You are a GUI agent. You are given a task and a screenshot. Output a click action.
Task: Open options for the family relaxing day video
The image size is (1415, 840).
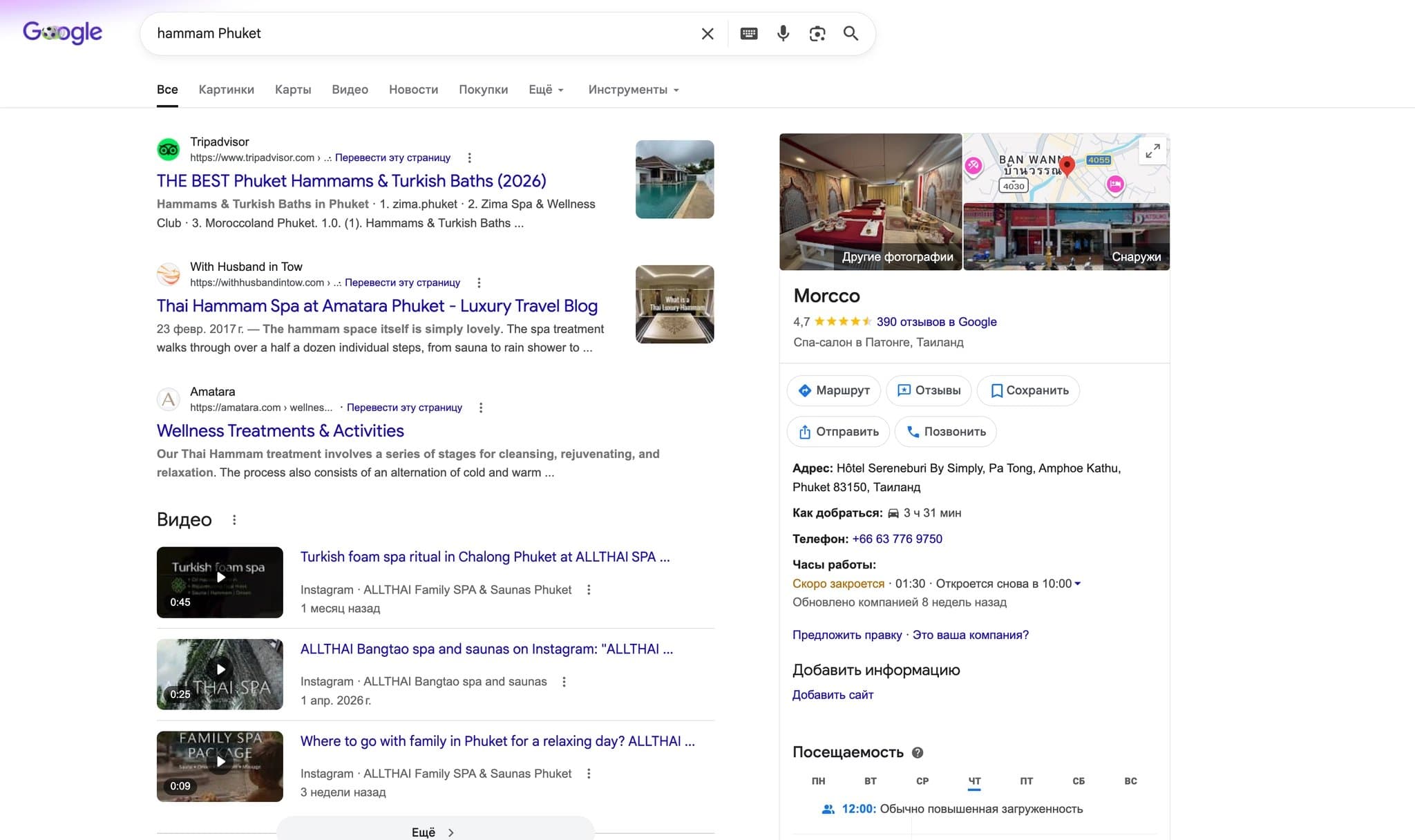(x=589, y=774)
